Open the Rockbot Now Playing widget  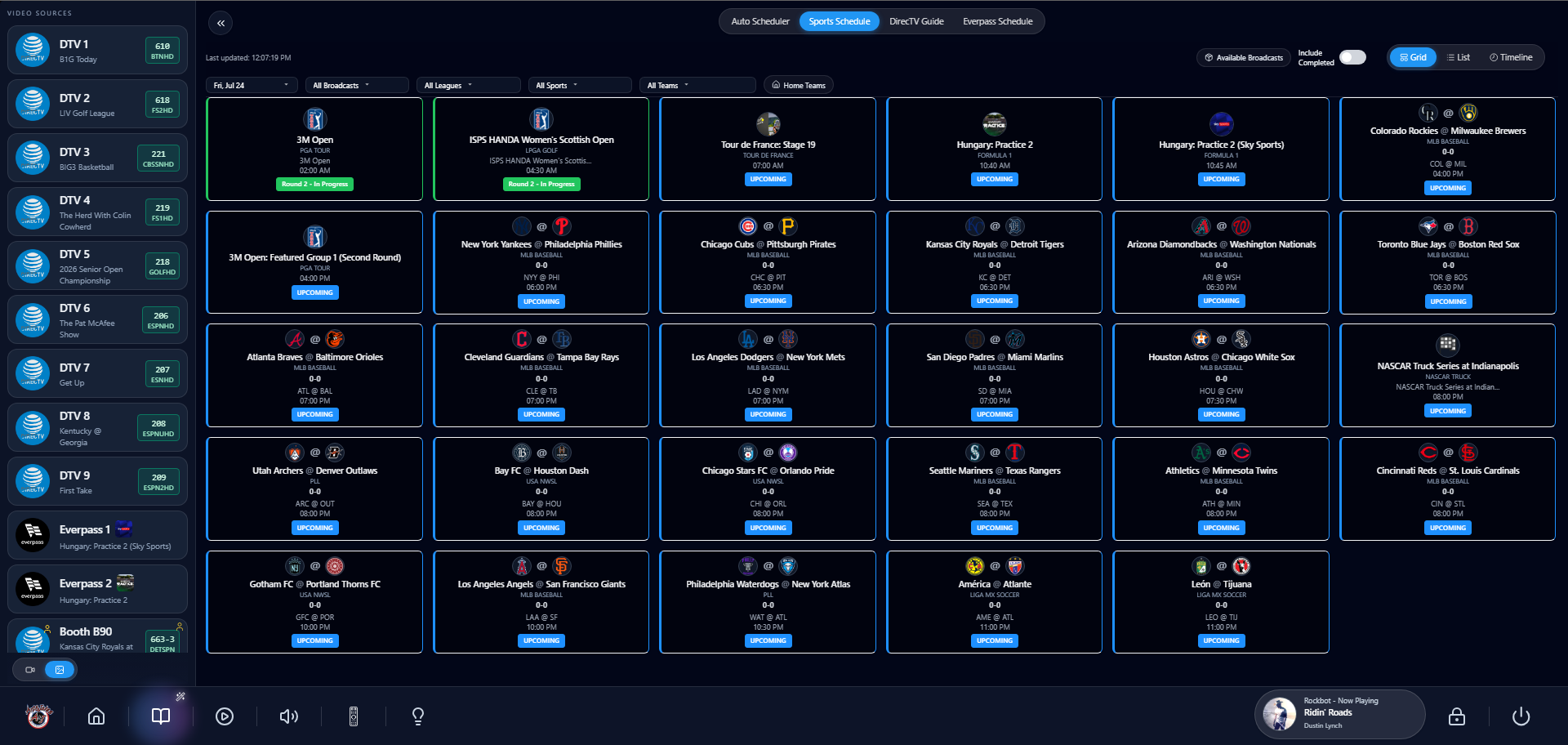(x=1340, y=714)
